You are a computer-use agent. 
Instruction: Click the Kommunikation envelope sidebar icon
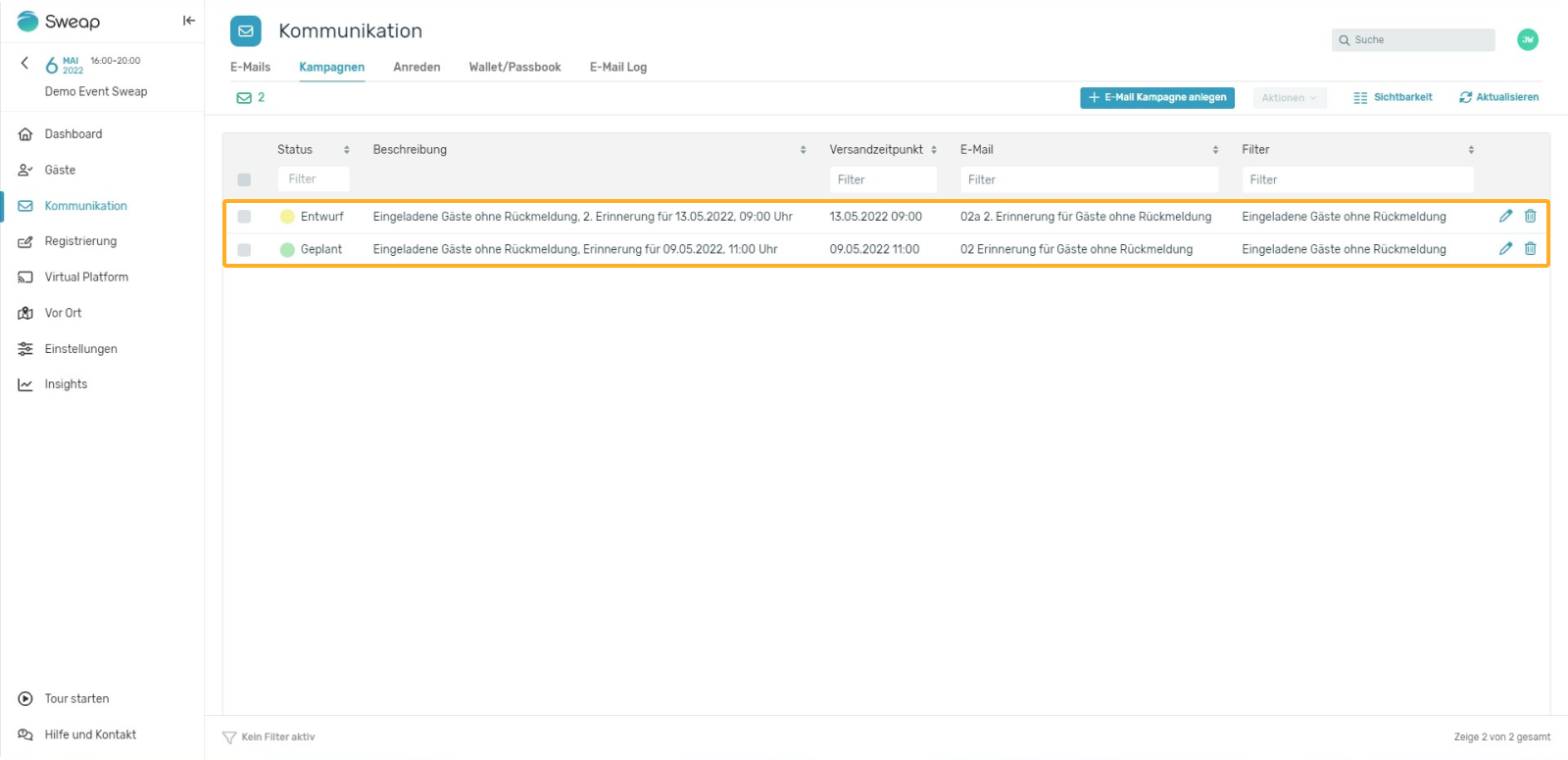pos(25,206)
